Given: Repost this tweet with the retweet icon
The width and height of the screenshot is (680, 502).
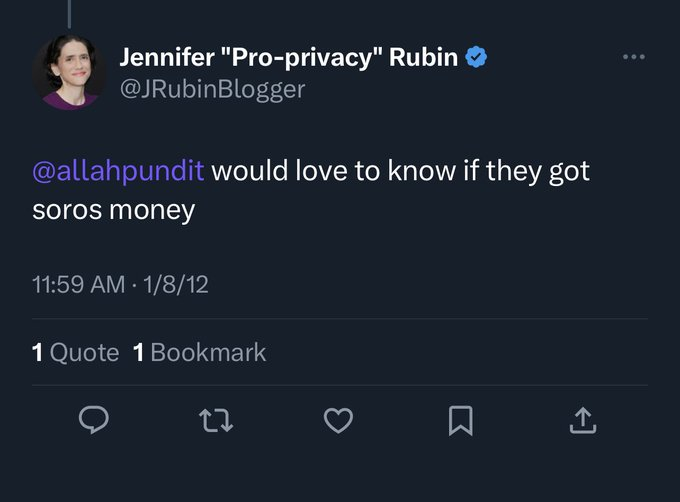Looking at the screenshot, I should pos(216,421).
